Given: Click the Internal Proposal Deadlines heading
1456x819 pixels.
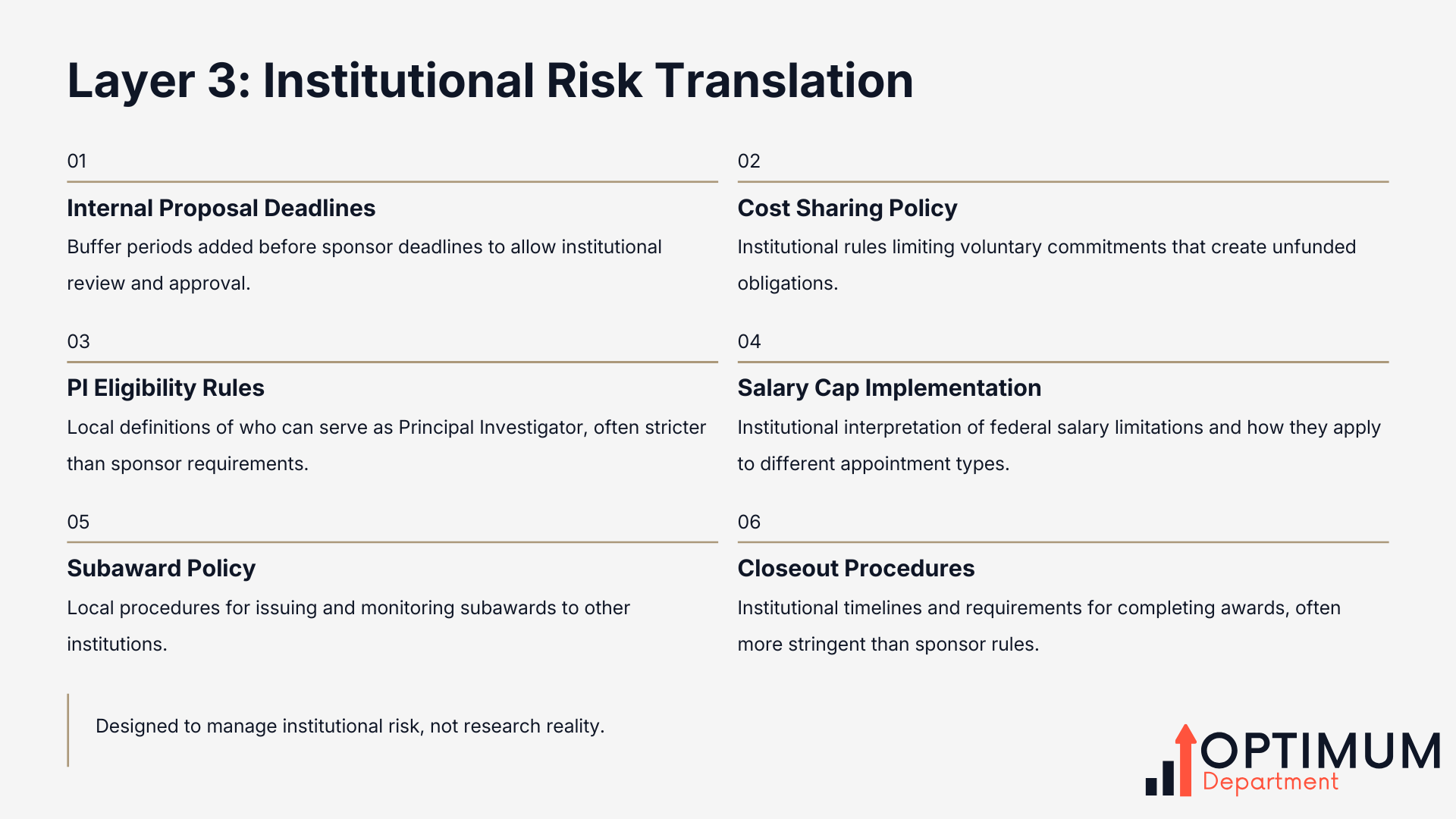Looking at the screenshot, I should (221, 208).
